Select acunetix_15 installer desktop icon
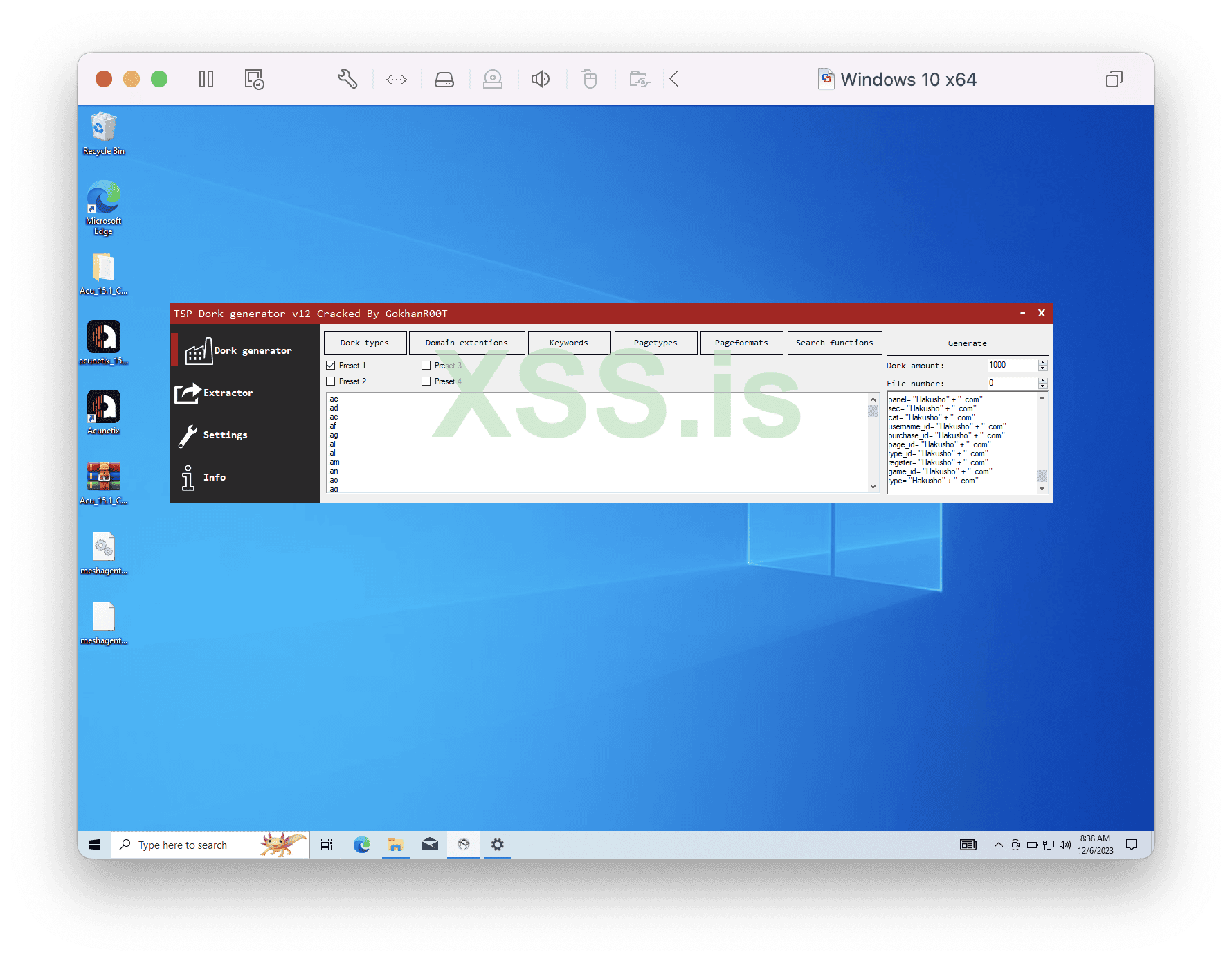 (x=104, y=343)
